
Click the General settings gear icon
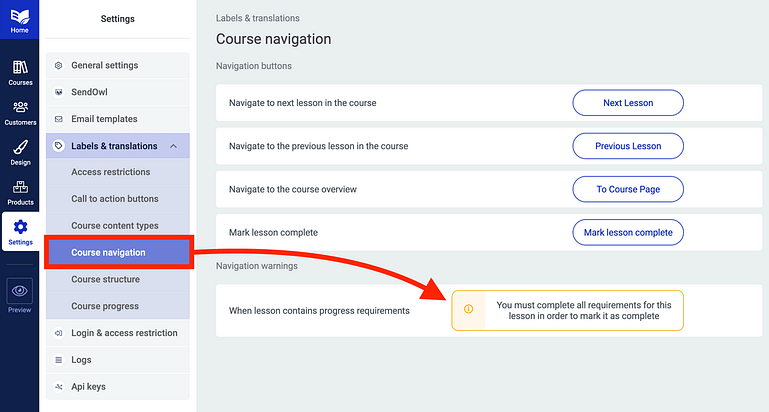coord(59,65)
